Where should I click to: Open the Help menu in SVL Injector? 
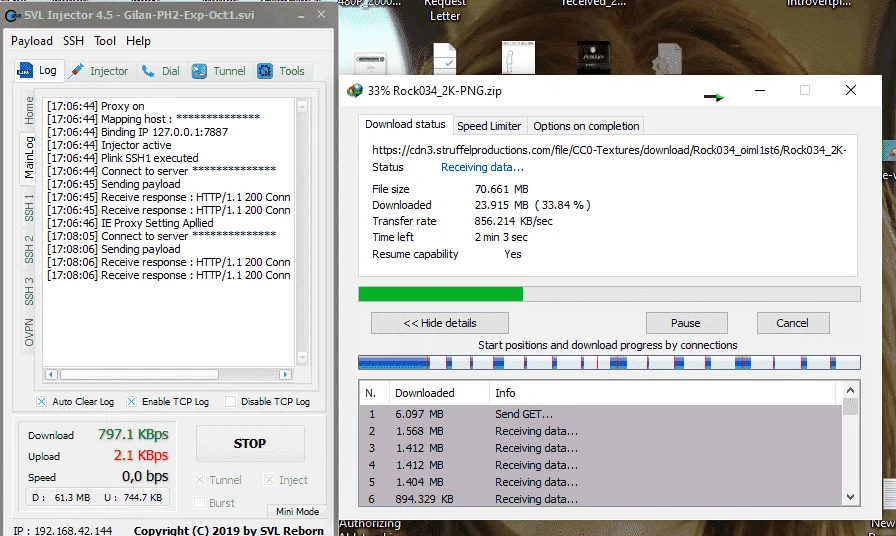tap(138, 41)
